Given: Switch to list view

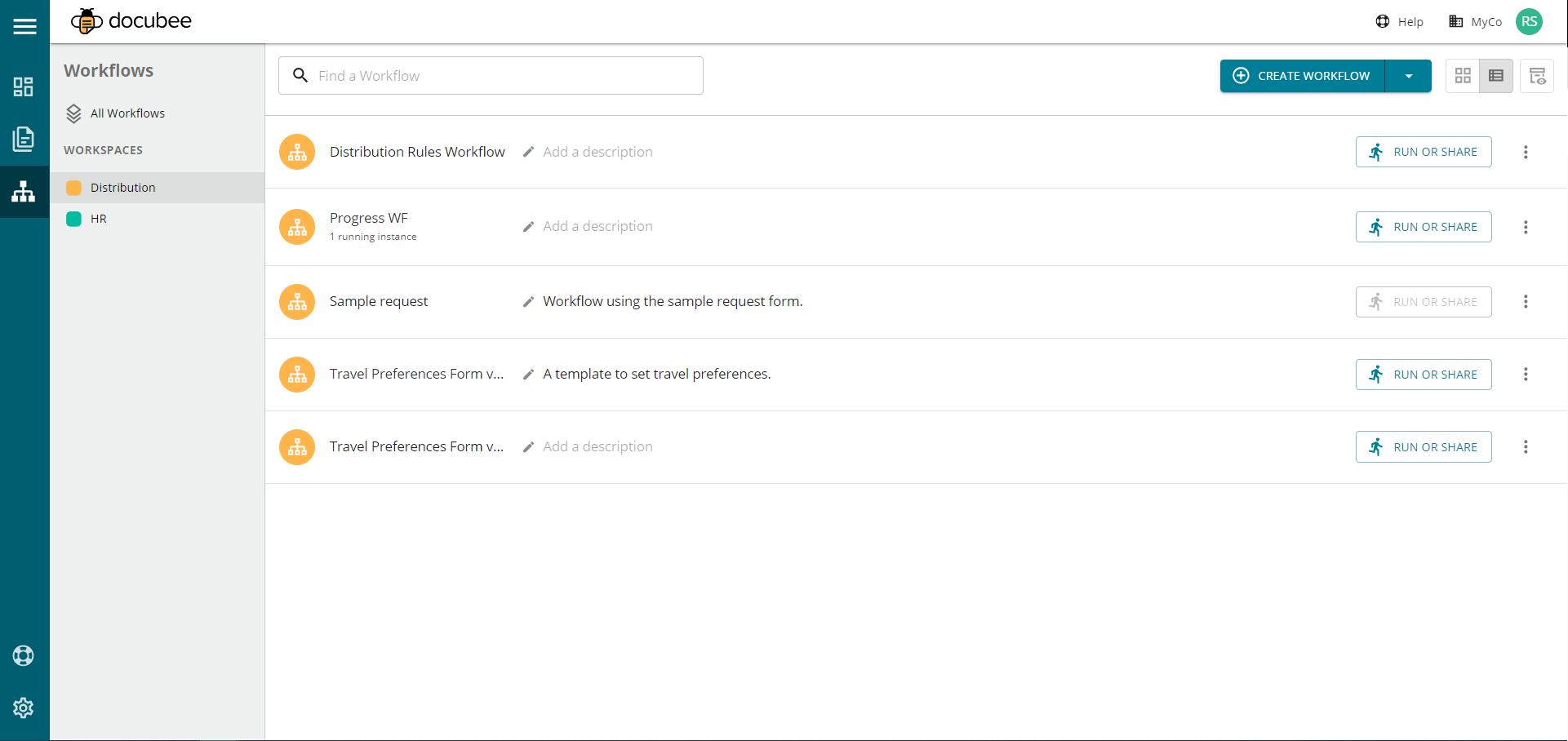Looking at the screenshot, I should pyautogui.click(x=1496, y=76).
